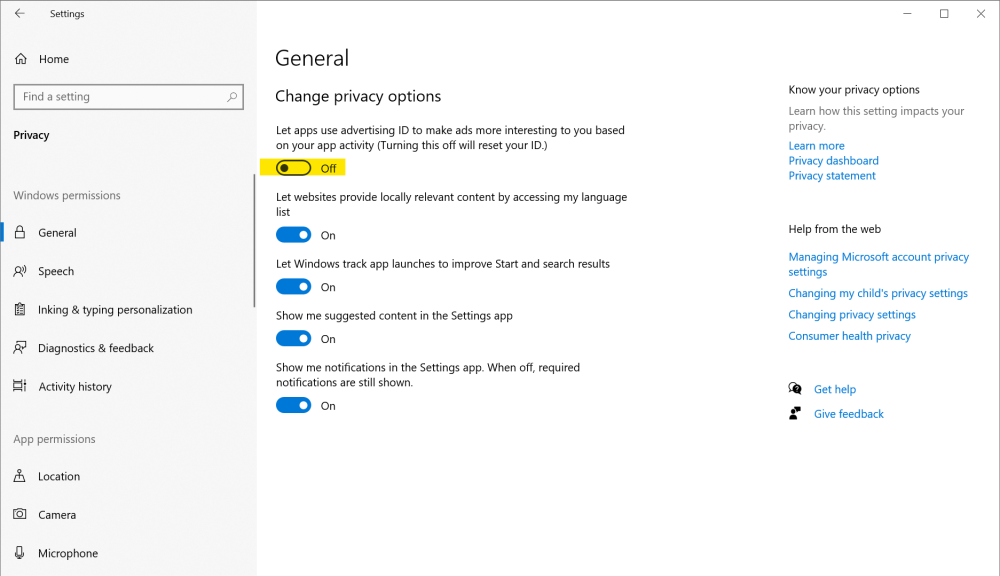1000x576 pixels.
Task: Click the back arrow icon
Action: click(x=20, y=14)
